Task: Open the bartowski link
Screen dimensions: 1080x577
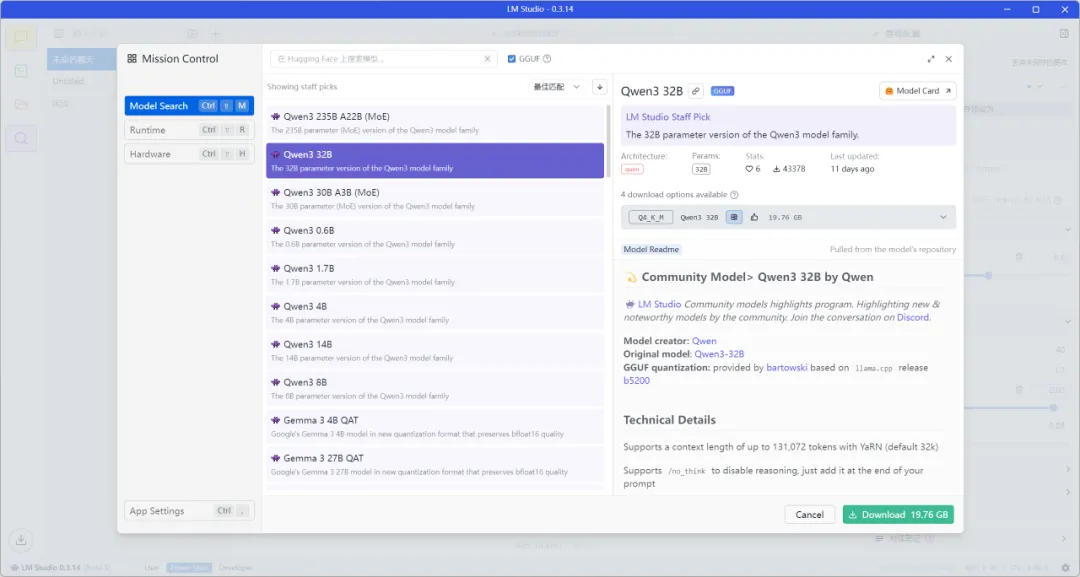Action: pos(787,368)
